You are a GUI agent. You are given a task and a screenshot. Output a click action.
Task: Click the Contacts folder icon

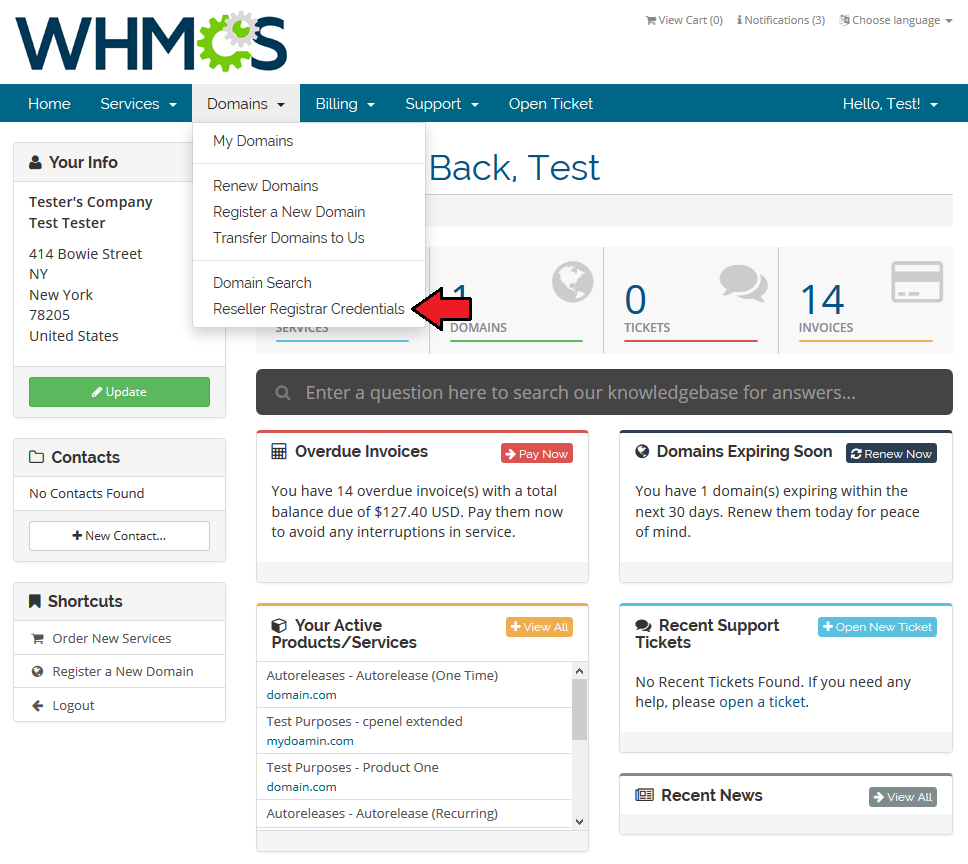36,457
